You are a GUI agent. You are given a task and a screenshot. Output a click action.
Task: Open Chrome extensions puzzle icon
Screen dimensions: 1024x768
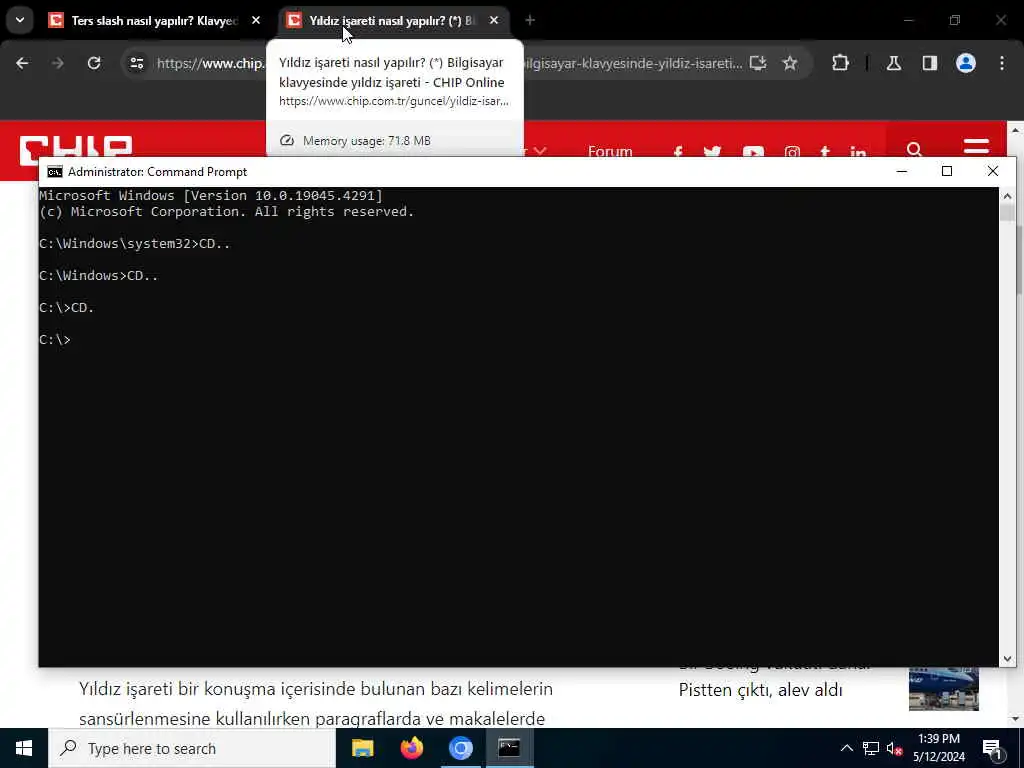[x=840, y=63]
